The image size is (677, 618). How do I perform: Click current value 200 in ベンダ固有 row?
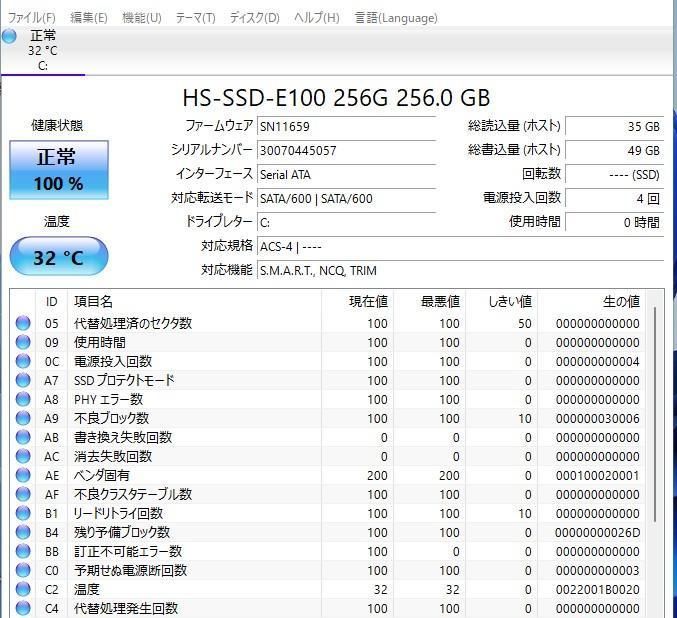[x=377, y=475]
